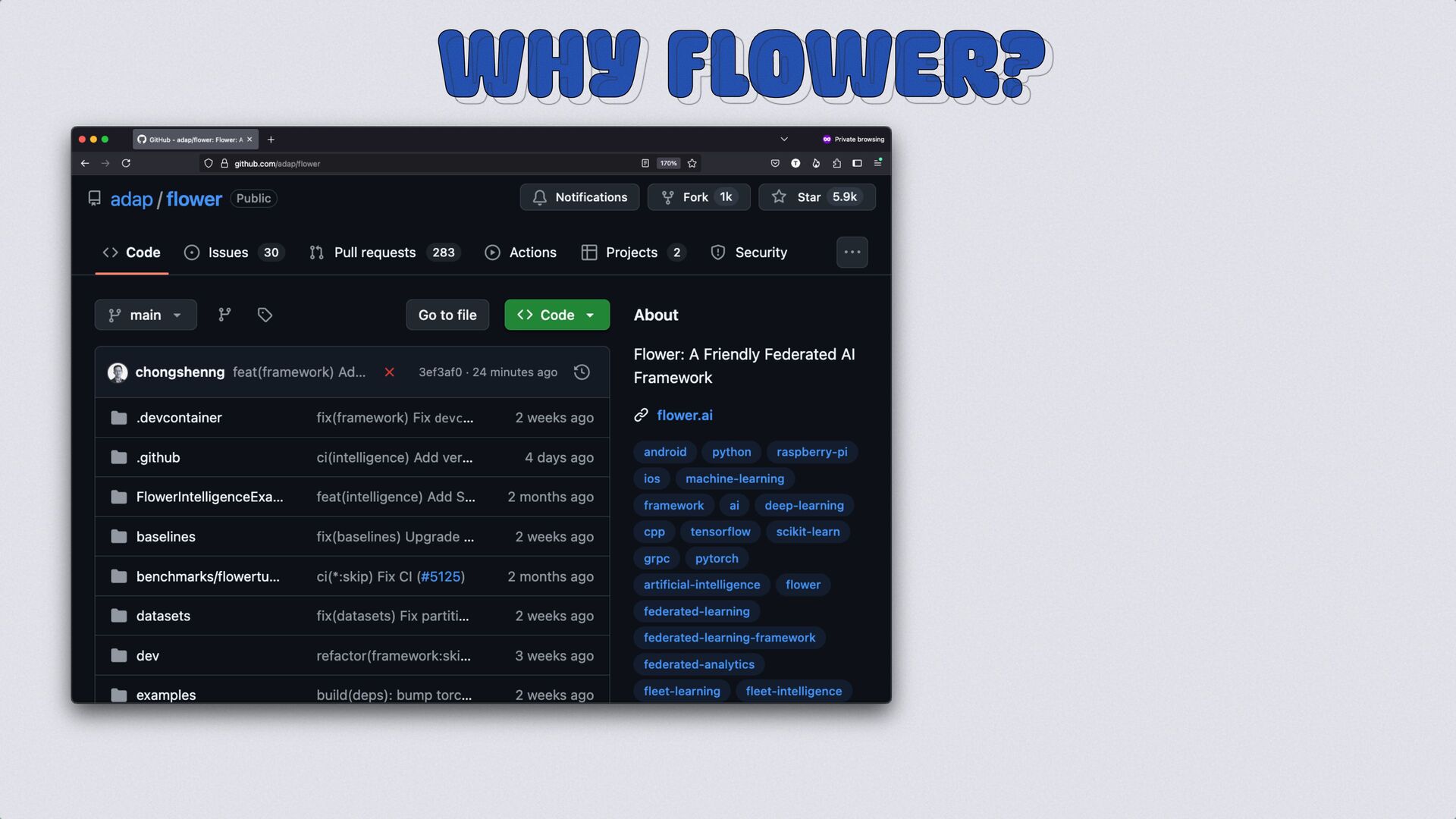Click the raspberry-pi topic tag
The width and height of the screenshot is (1456, 819).
[x=812, y=452]
